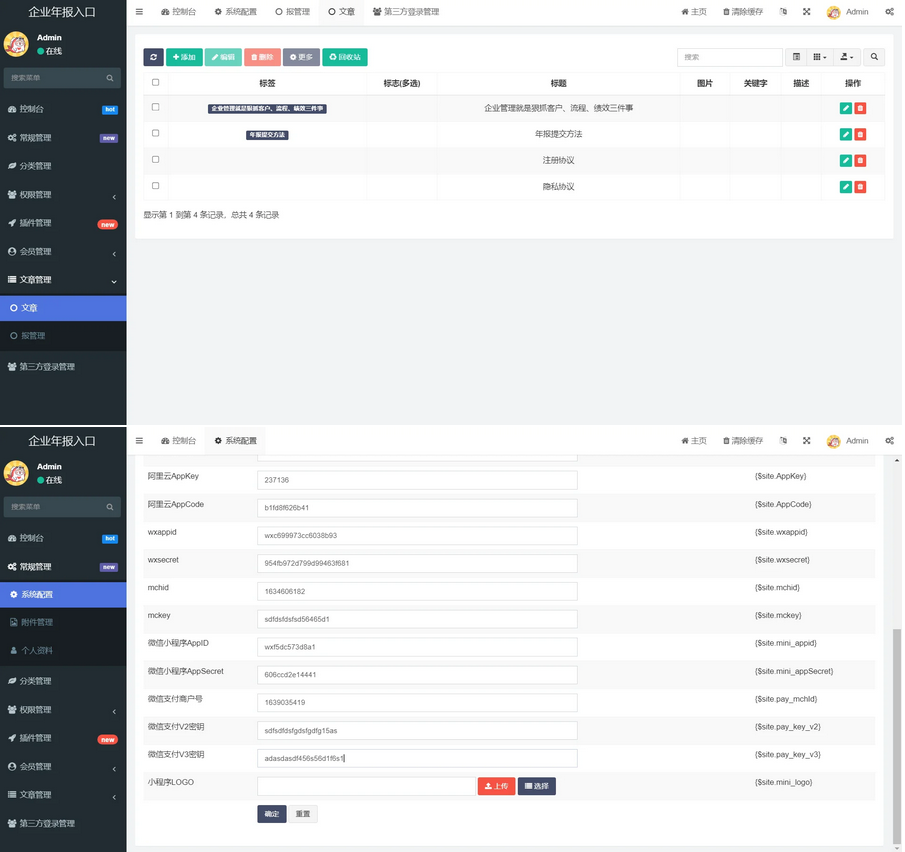905x852 pixels.
Task: Click the magnifier search button beside export
Action: (874, 57)
